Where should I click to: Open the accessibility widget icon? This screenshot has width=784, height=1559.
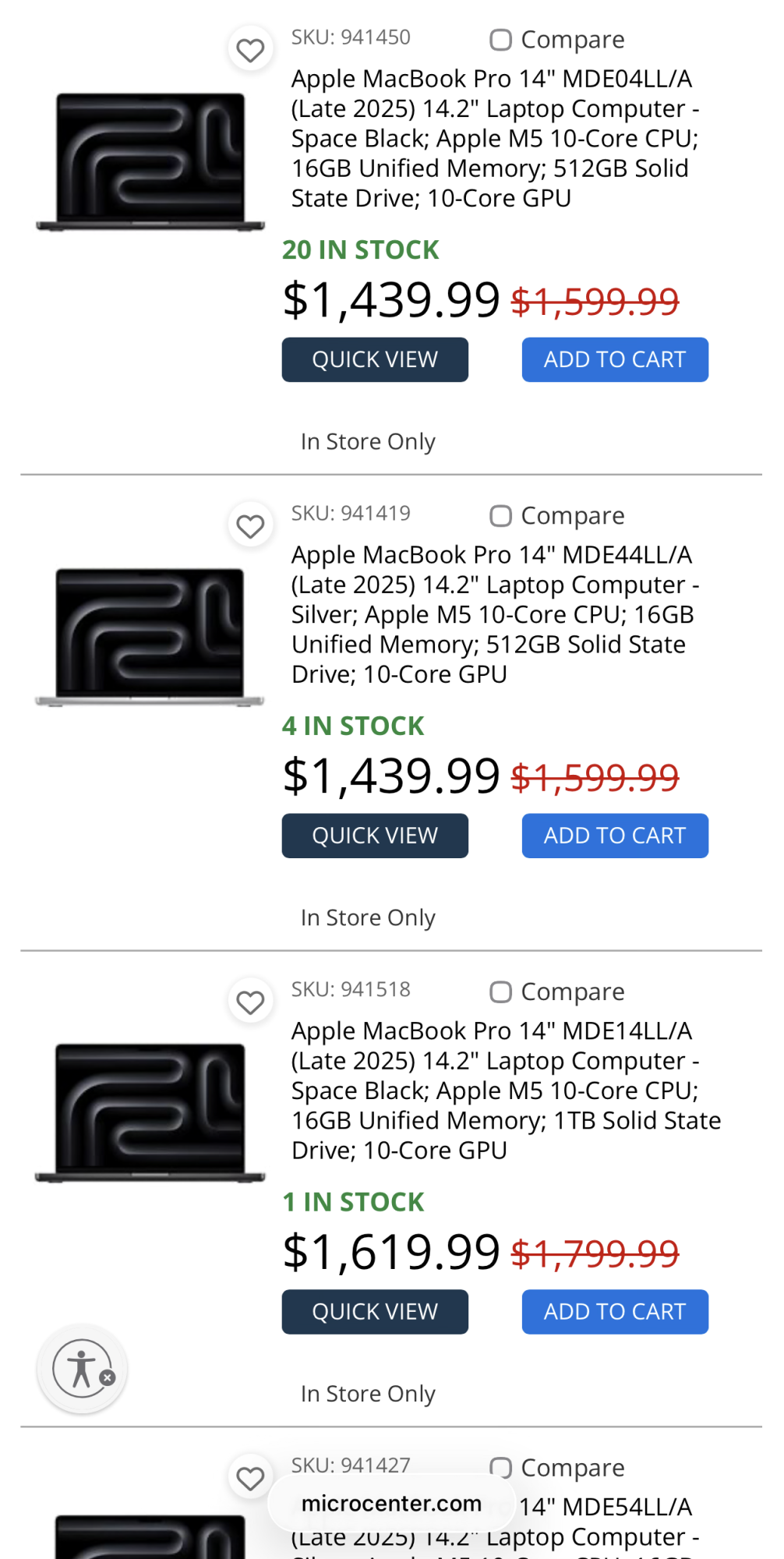tap(79, 1368)
